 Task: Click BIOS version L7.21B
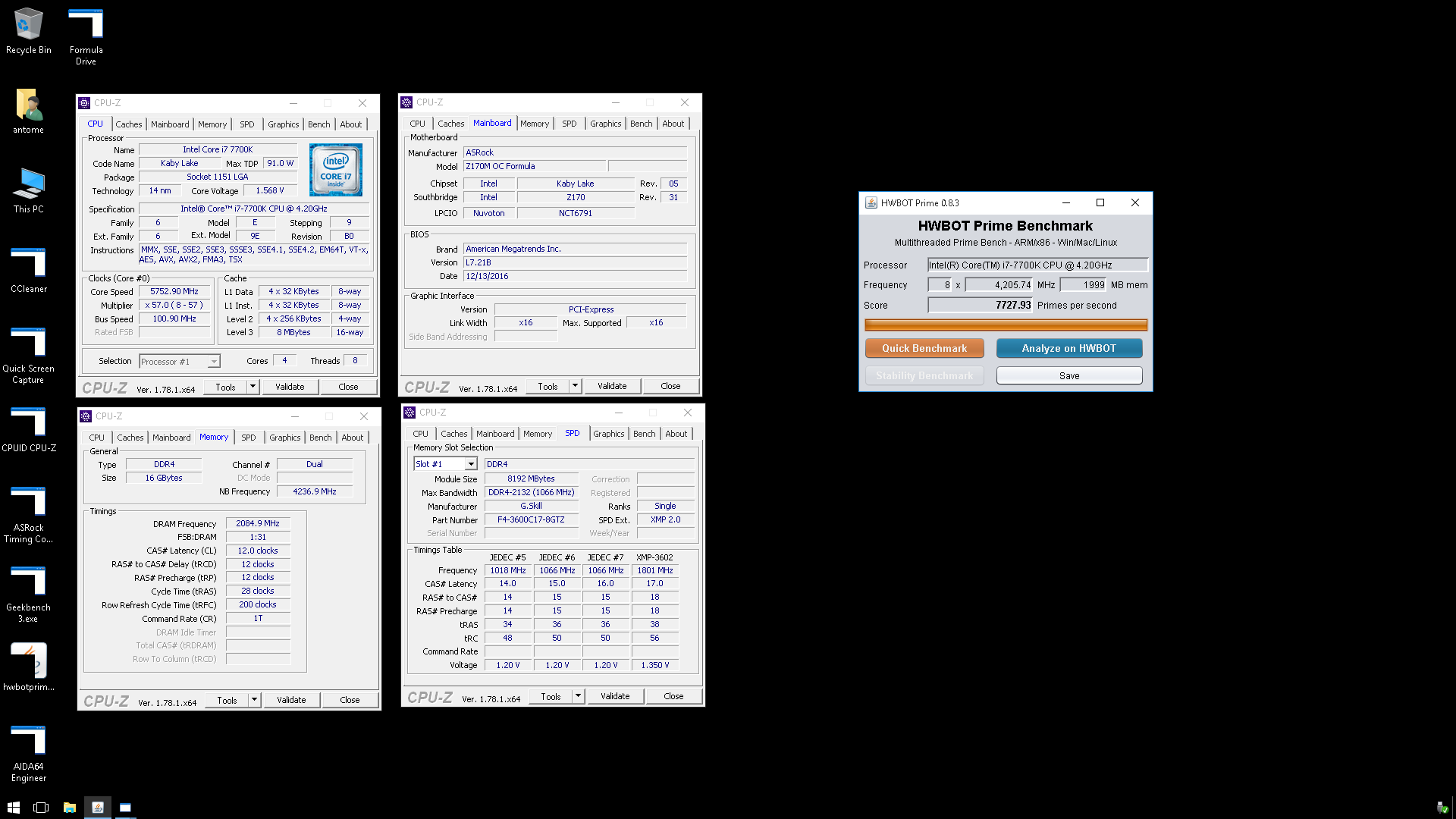(575, 262)
